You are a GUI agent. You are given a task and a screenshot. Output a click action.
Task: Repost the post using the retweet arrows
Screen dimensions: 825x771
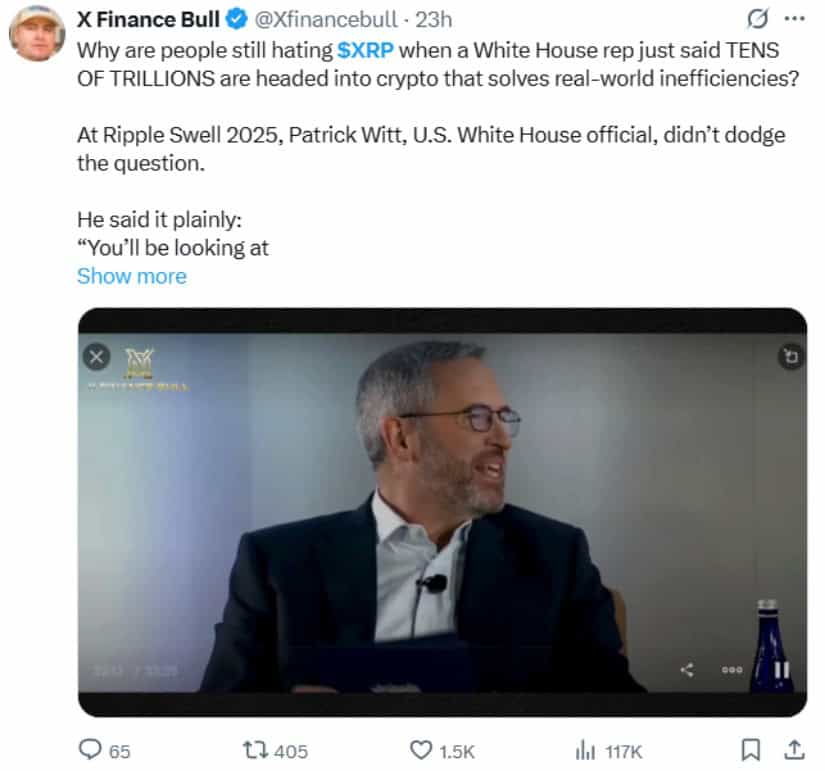(x=256, y=748)
